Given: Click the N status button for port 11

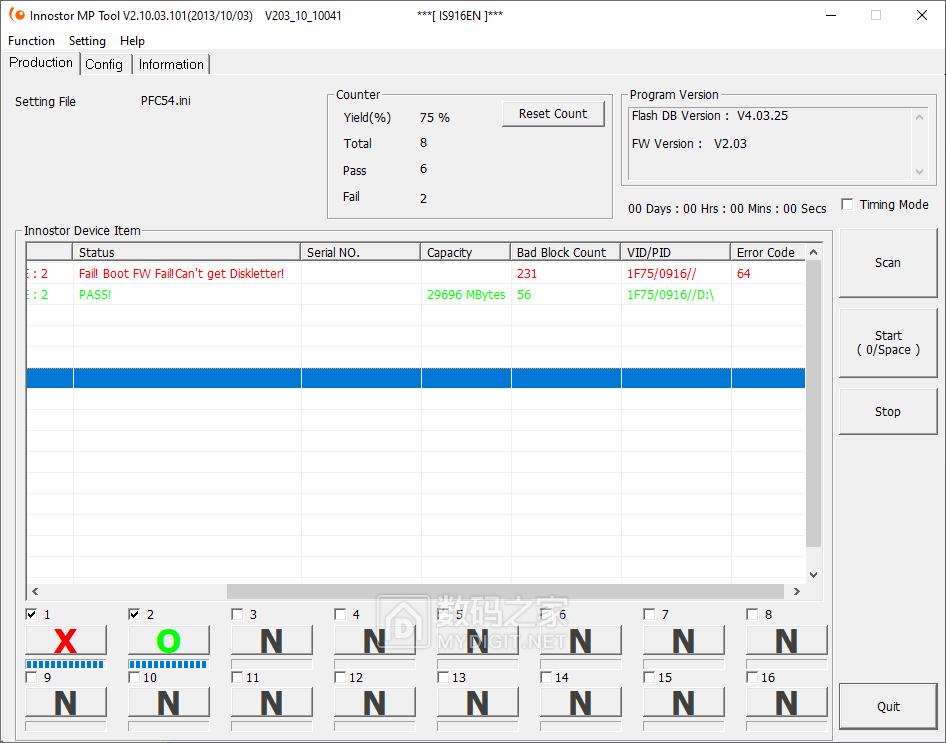Looking at the screenshot, I should pyautogui.click(x=271, y=703).
